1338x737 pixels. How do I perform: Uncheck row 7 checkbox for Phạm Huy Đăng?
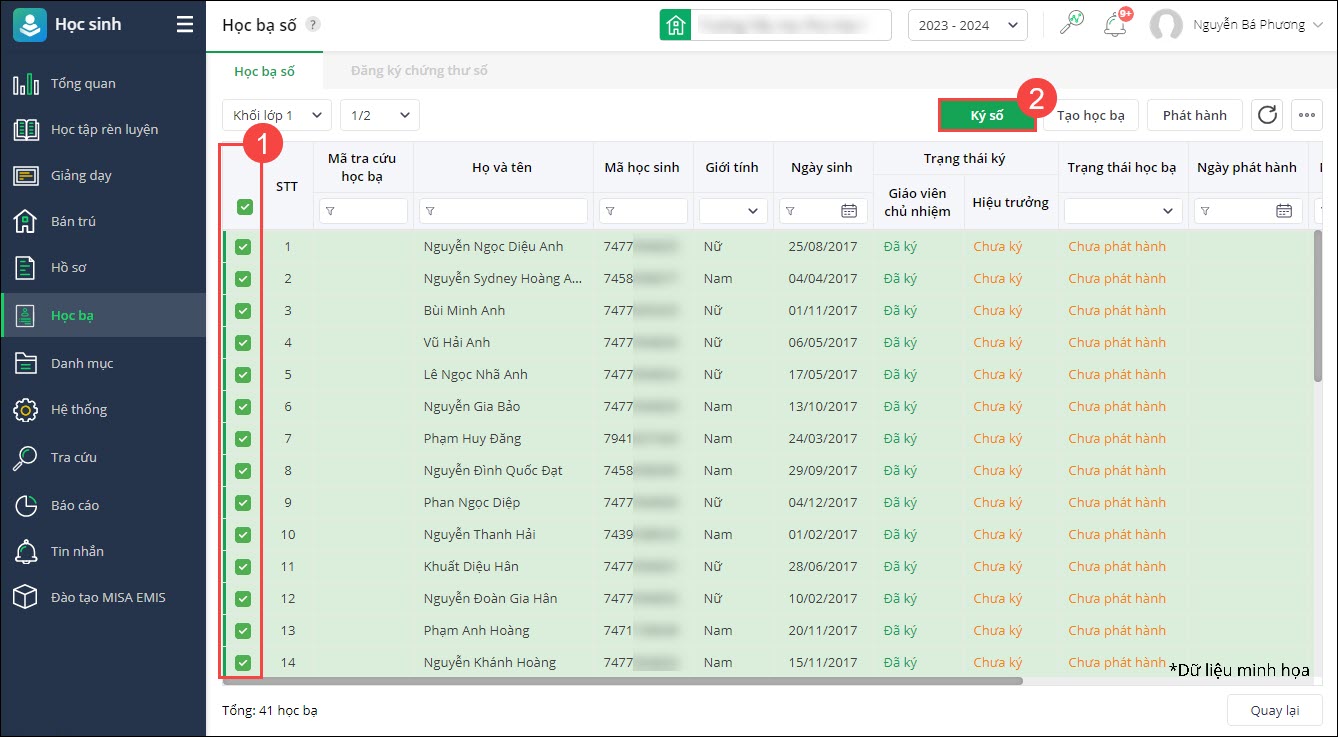[x=243, y=439]
